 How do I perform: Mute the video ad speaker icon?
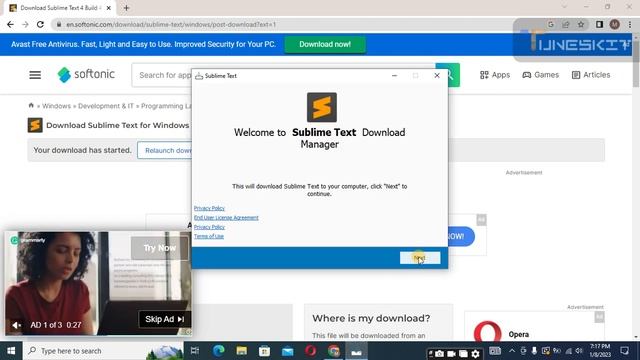pyautogui.click(x=16, y=325)
